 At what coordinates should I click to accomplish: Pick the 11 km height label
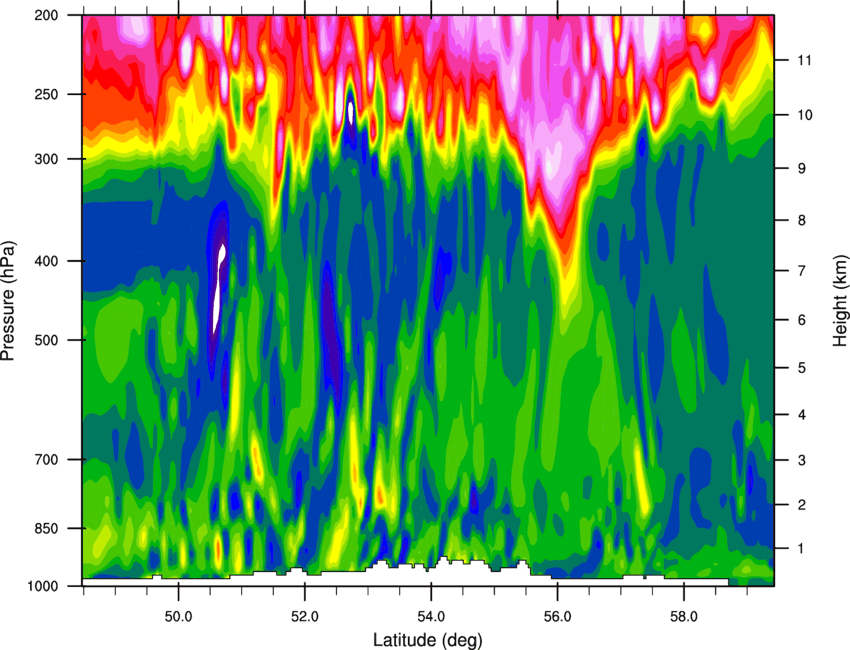805,60
